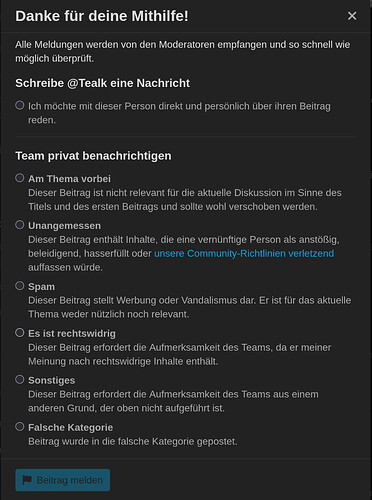Click description 'Beitrag wurde in die falsche Kategorie gepostet'
372x500 pixels.
tap(133, 441)
